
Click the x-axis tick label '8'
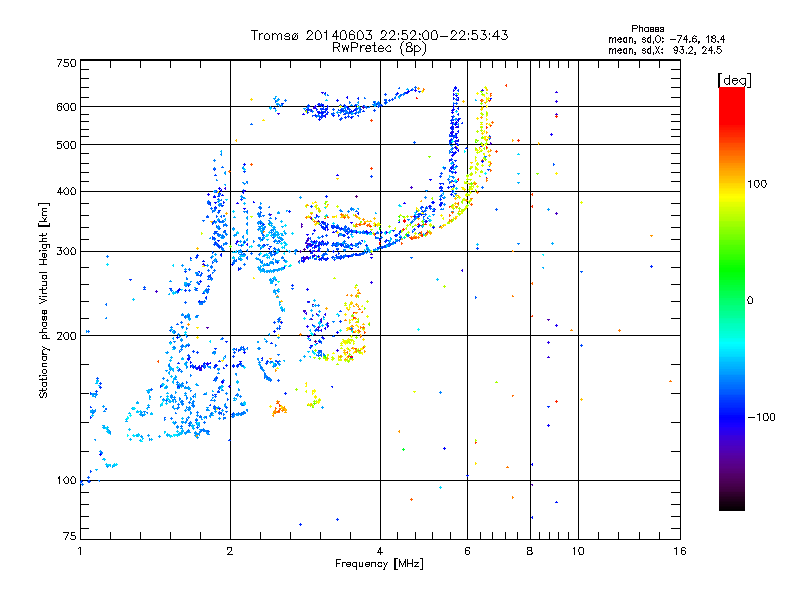point(530,551)
